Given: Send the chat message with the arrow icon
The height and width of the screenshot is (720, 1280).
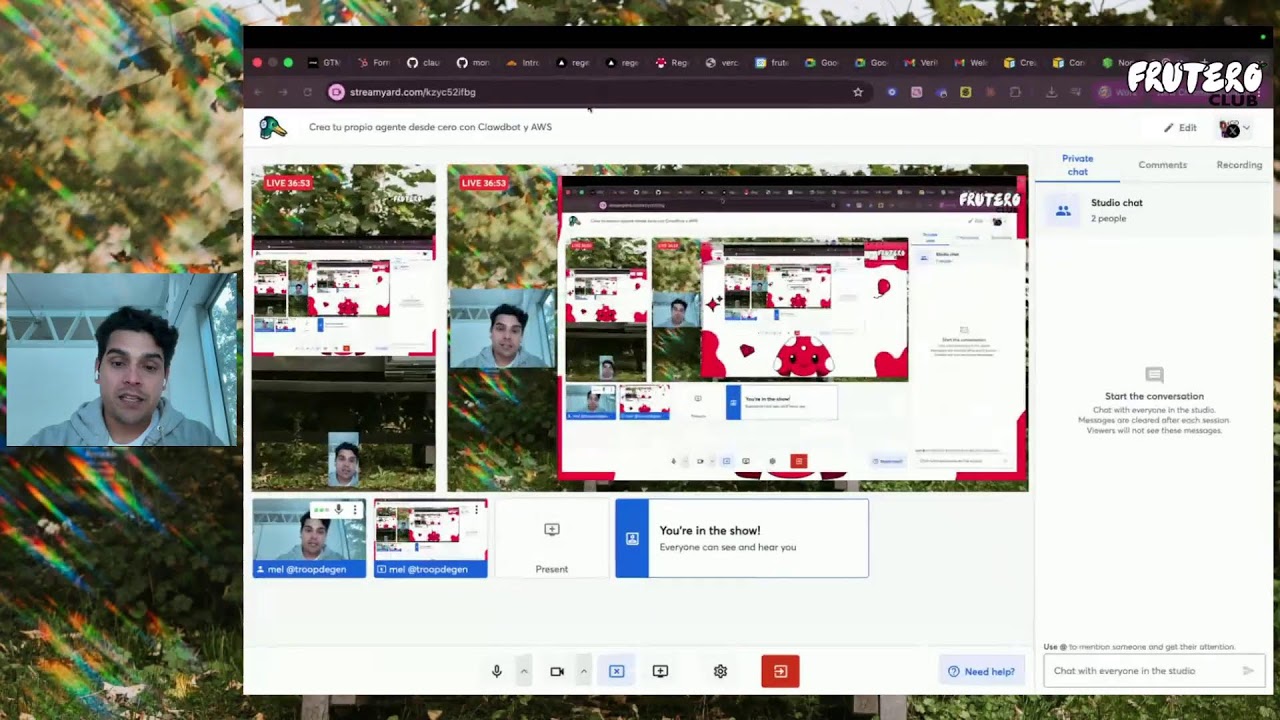Looking at the screenshot, I should [1248, 671].
